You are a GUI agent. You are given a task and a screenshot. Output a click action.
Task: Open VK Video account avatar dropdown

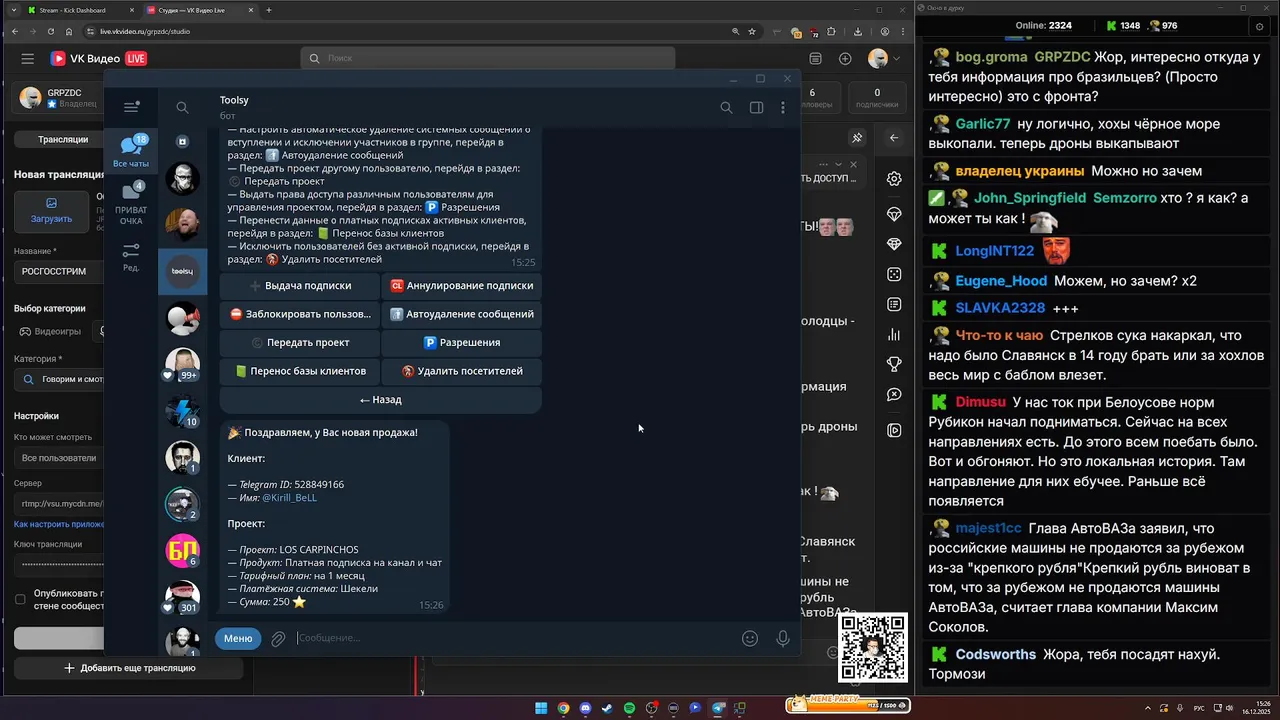click(x=883, y=59)
